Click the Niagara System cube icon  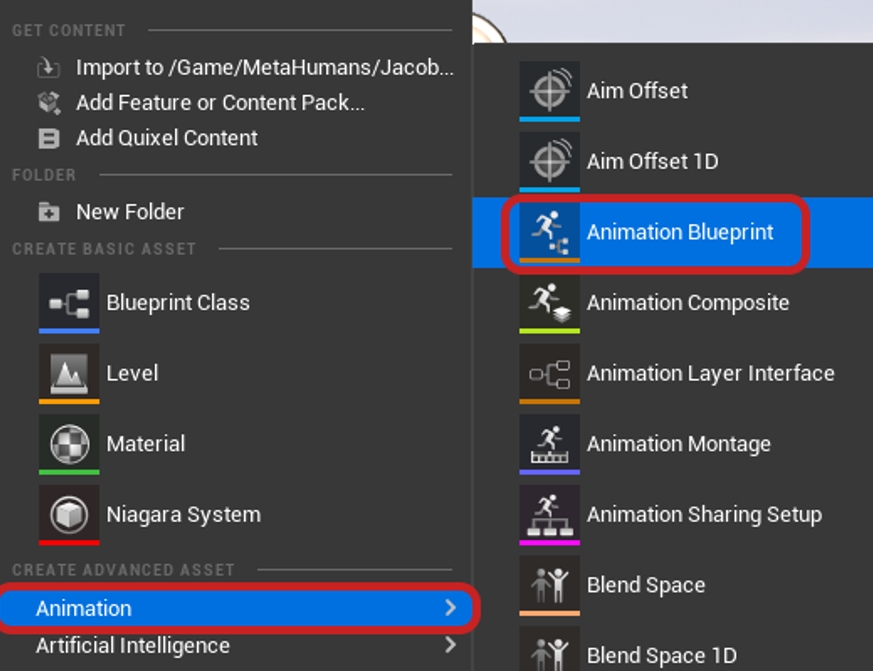click(x=69, y=514)
